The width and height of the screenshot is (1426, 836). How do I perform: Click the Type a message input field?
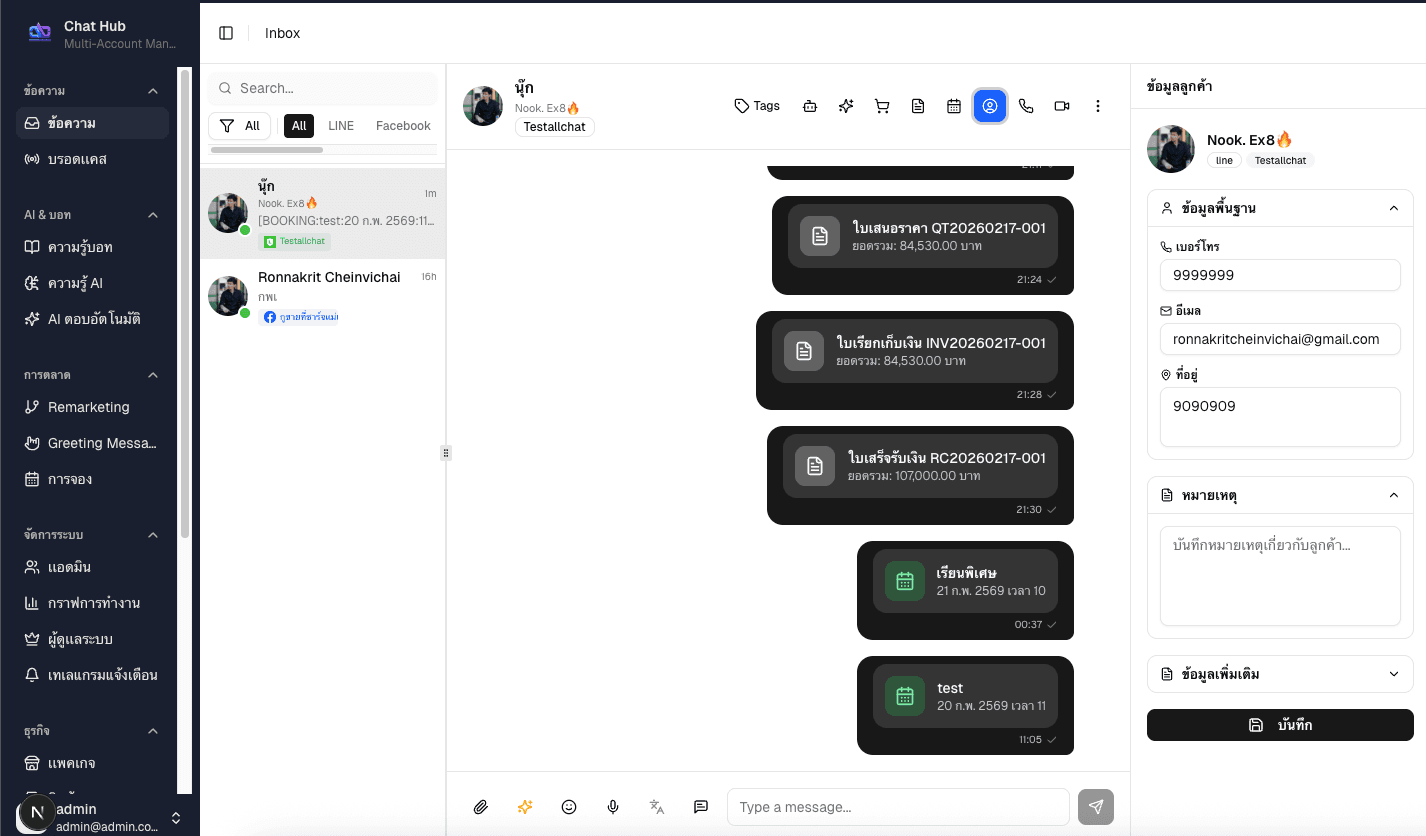point(897,807)
